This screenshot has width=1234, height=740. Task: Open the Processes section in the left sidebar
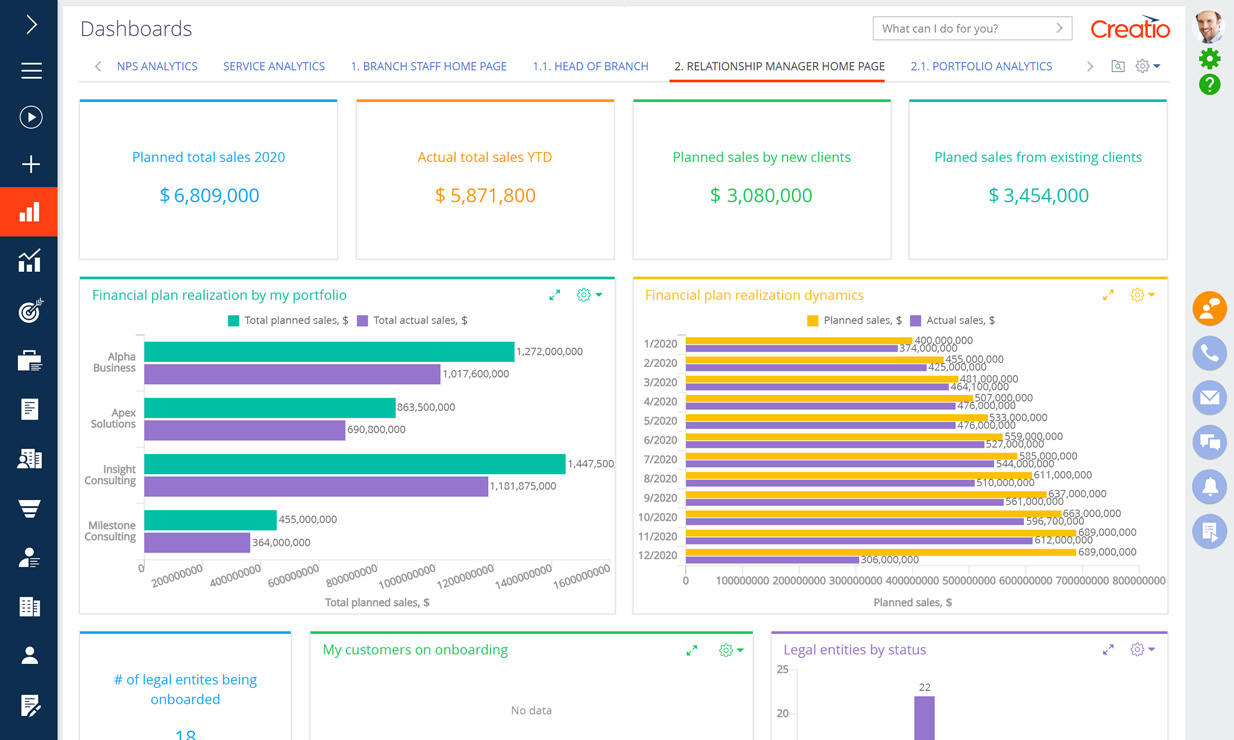pyautogui.click(x=29, y=116)
